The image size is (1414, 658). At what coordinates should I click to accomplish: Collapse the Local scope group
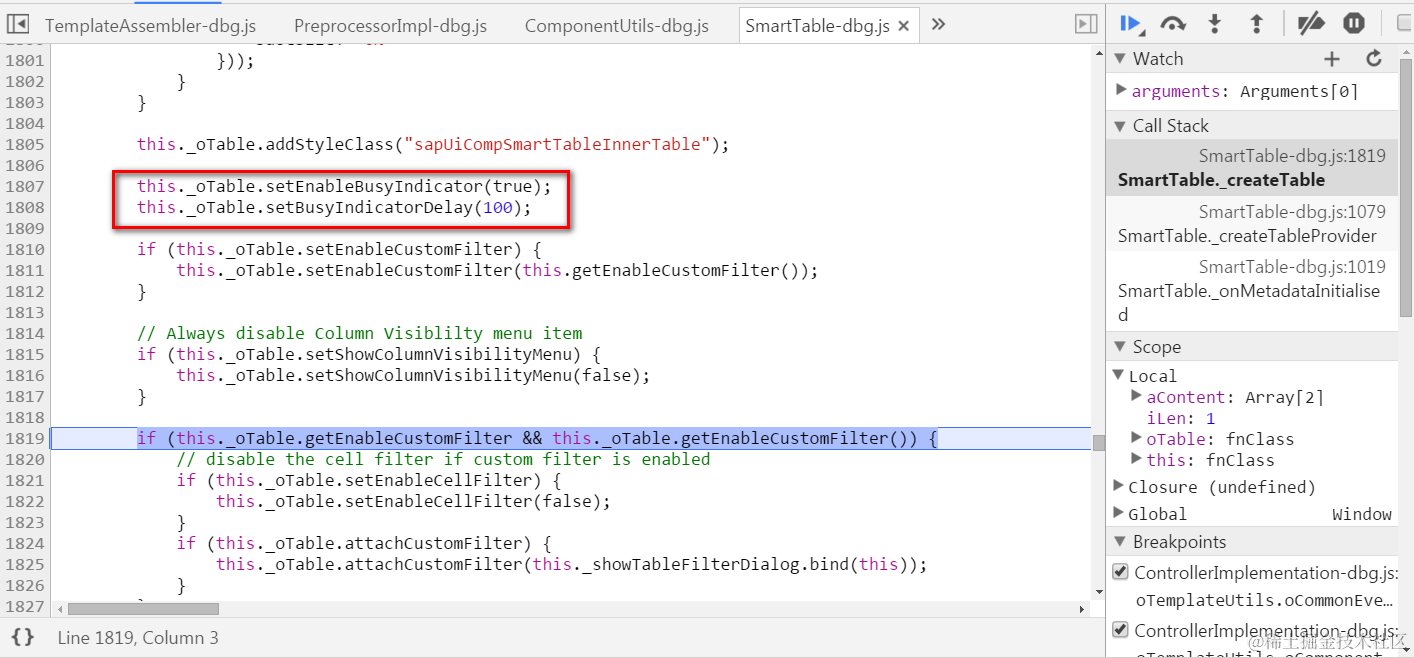coord(1119,375)
